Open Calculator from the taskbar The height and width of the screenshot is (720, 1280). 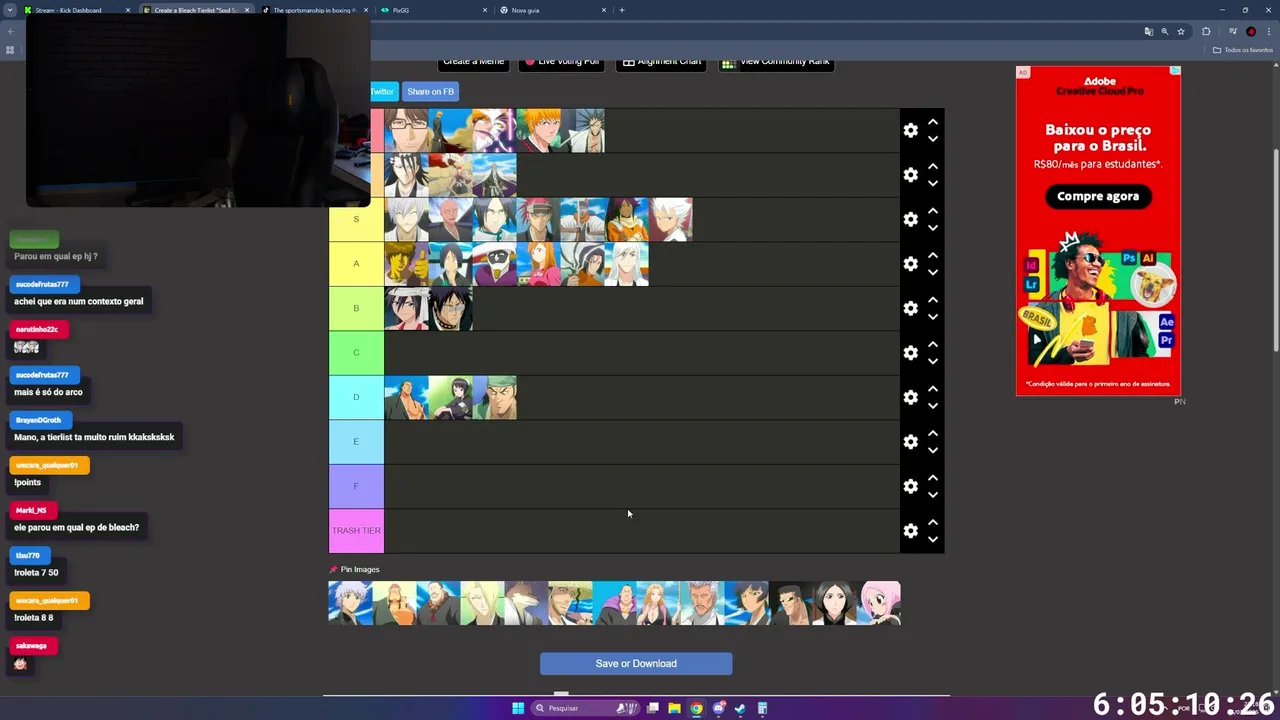[762, 708]
